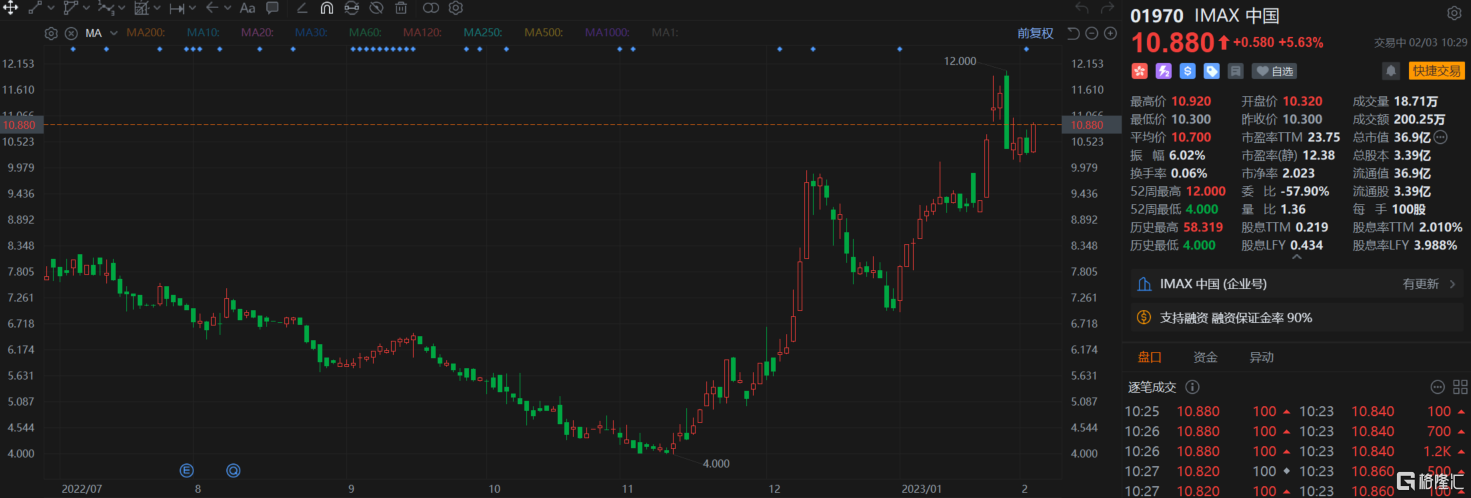Undo the last drawing action
1471x498 pixels.
click(x=1081, y=8)
